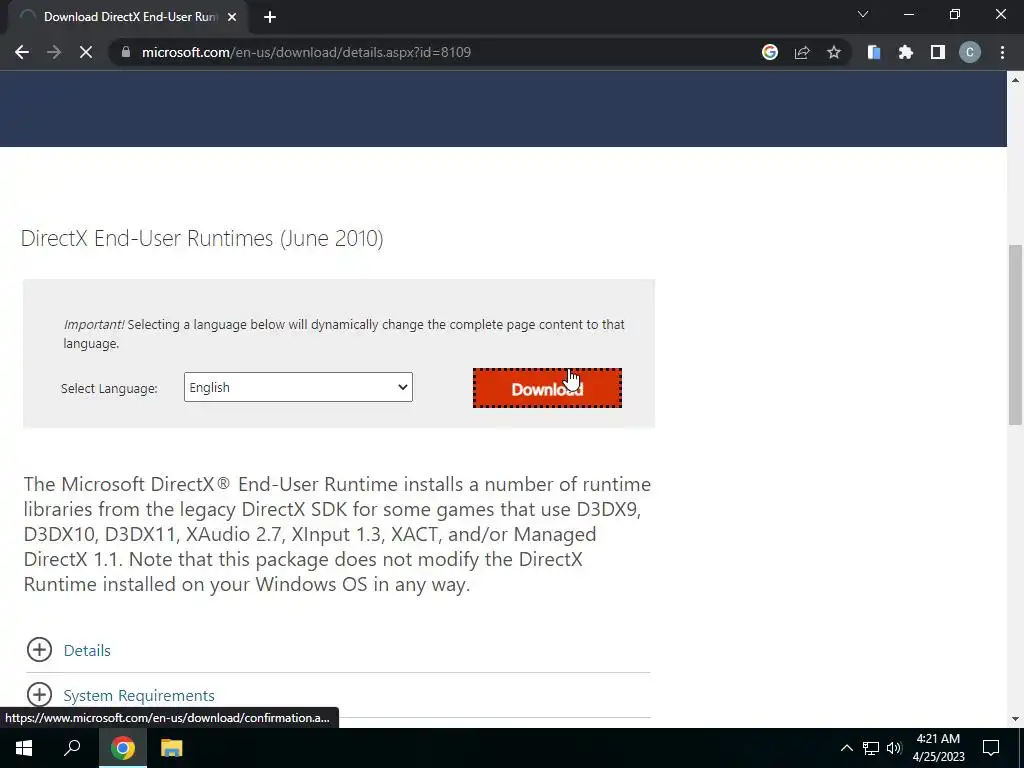Bookmark this page with the star icon

coord(834,52)
